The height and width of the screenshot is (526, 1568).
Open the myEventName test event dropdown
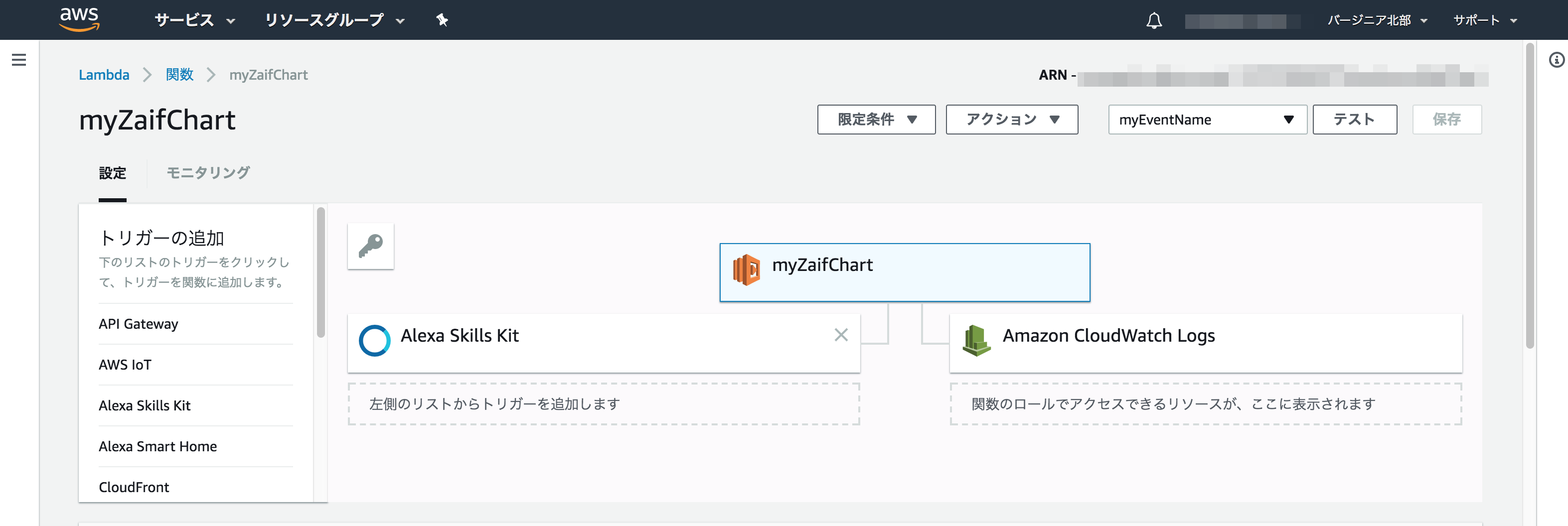click(1208, 120)
